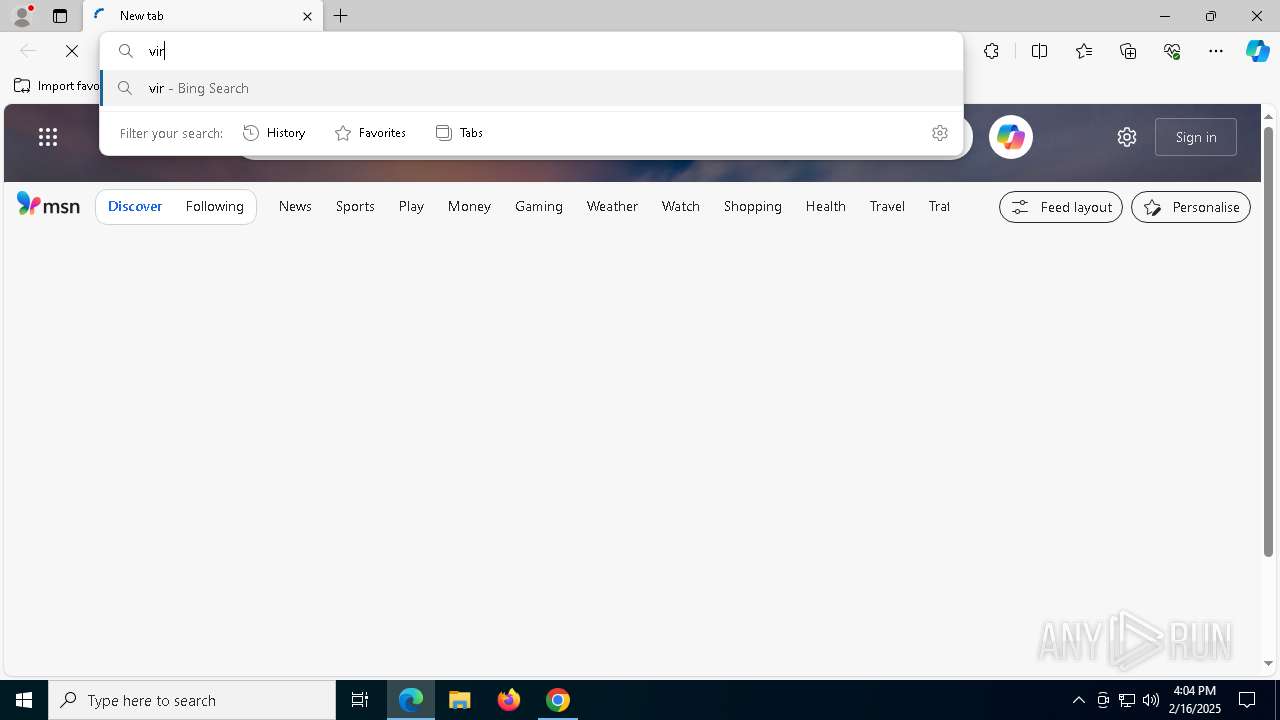Open the Sports category
Image resolution: width=1280 pixels, height=720 pixels.
click(x=355, y=206)
